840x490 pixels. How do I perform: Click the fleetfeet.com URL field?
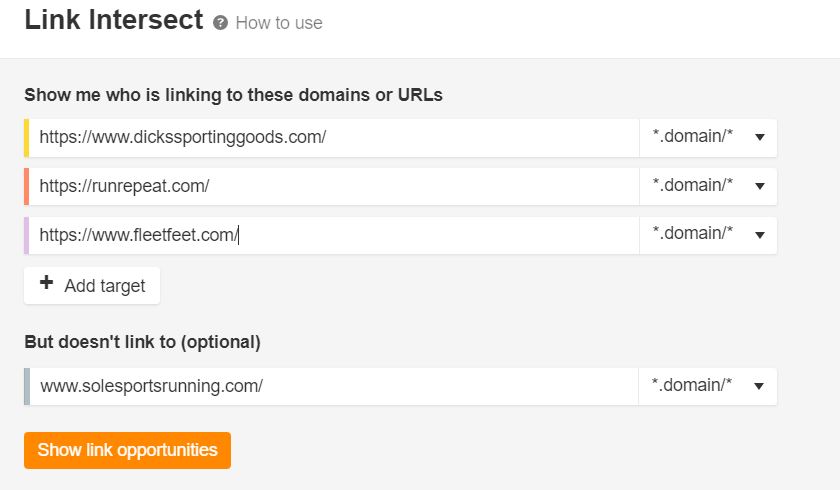tap(334, 235)
